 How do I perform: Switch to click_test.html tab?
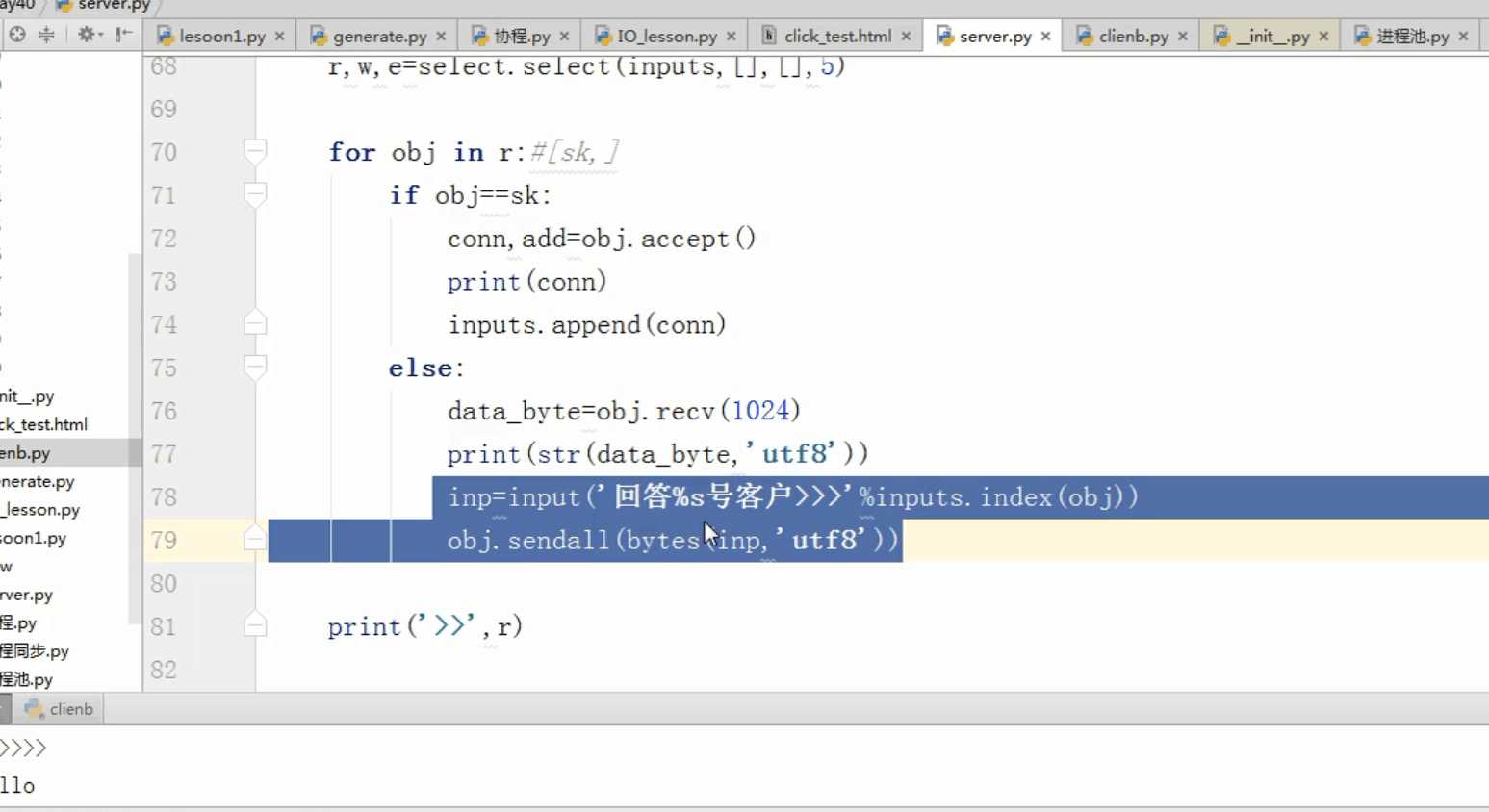pyautogui.click(x=836, y=36)
